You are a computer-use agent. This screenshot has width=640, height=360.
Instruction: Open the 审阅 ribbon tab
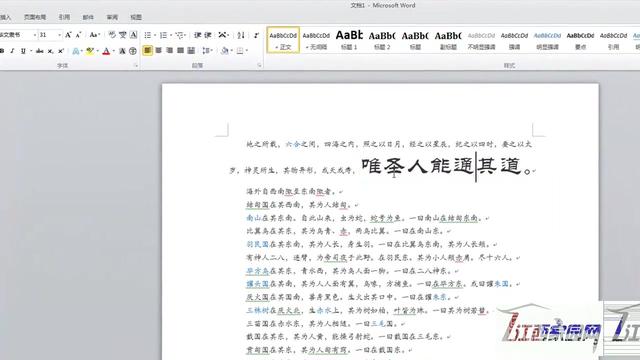tap(112, 17)
